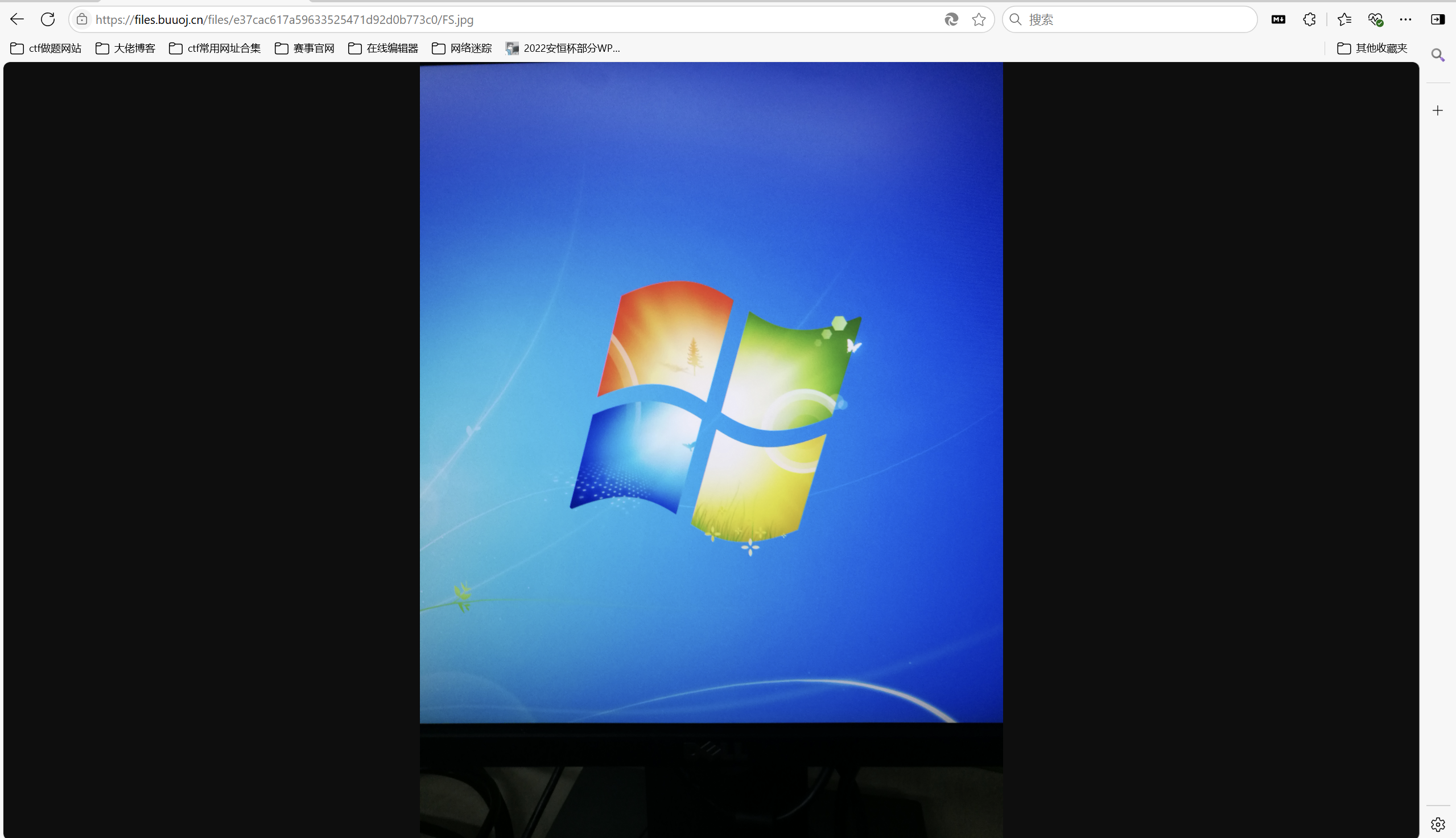The width and height of the screenshot is (1456, 838).
Task: Open 大佬博客 bookmark folder
Action: pos(125,48)
